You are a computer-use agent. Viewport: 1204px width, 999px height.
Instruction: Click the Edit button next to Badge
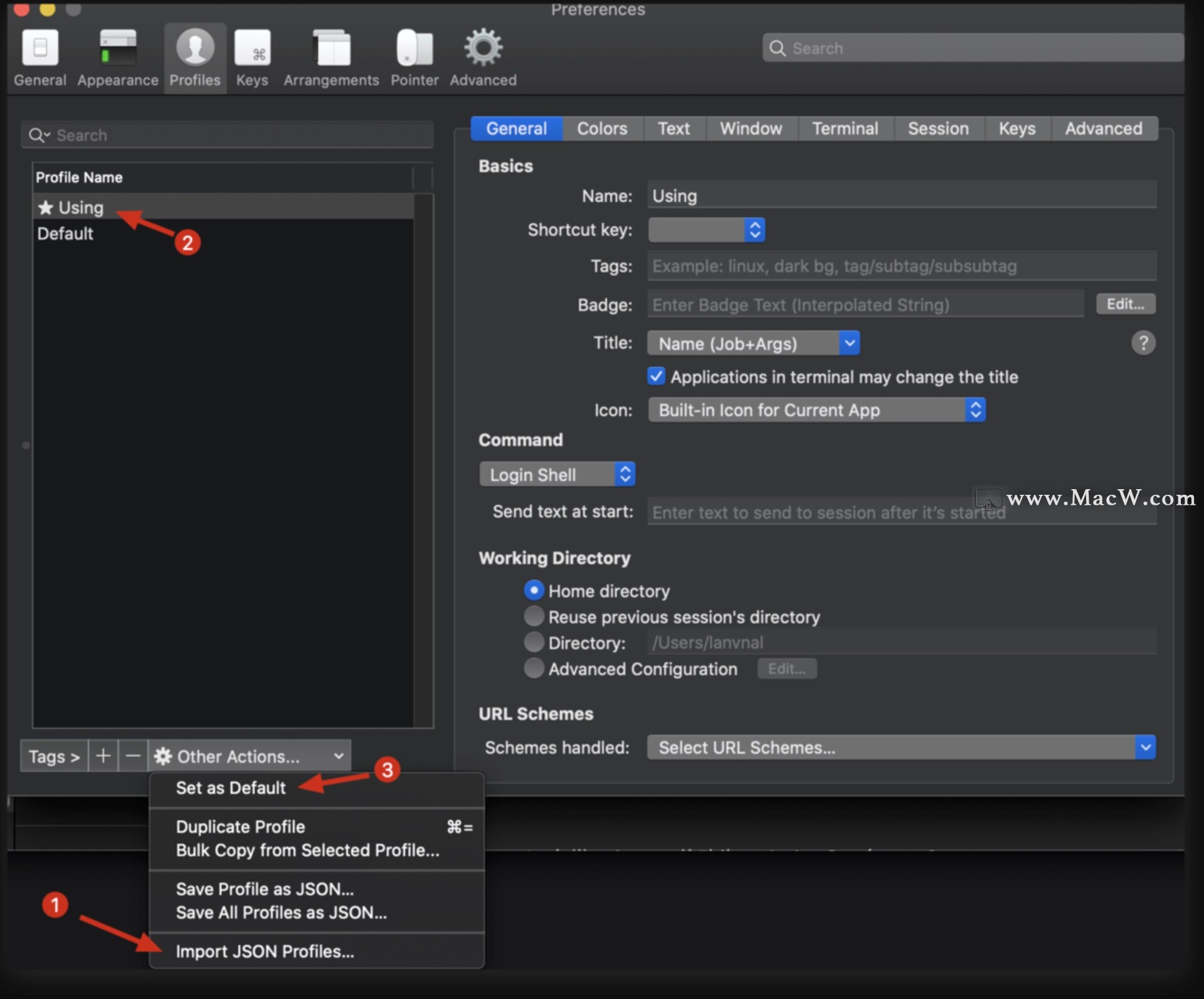[x=1125, y=304]
